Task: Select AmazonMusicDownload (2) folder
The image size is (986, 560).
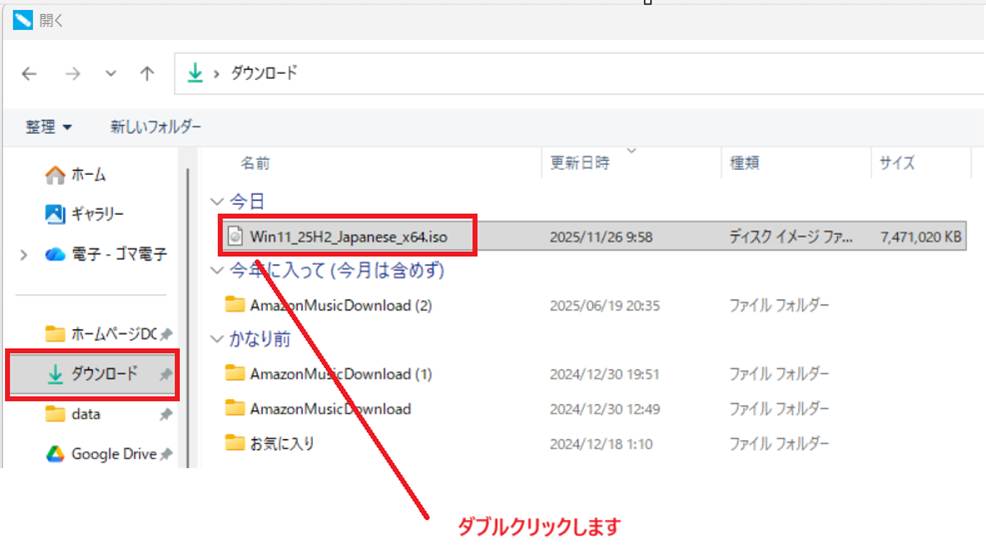Action: (340, 305)
